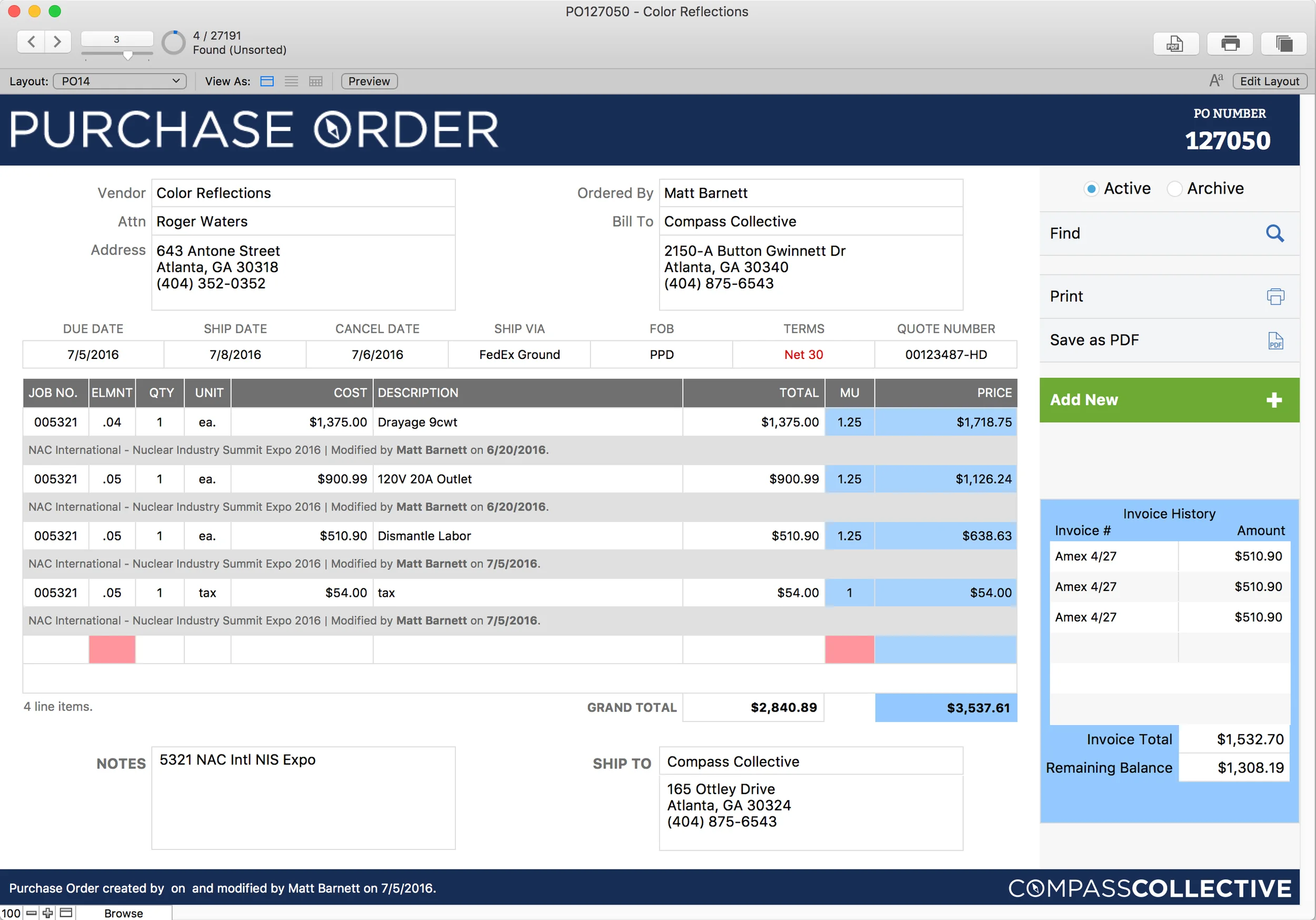Click the PDF export icon in toolbar

coord(1175,43)
